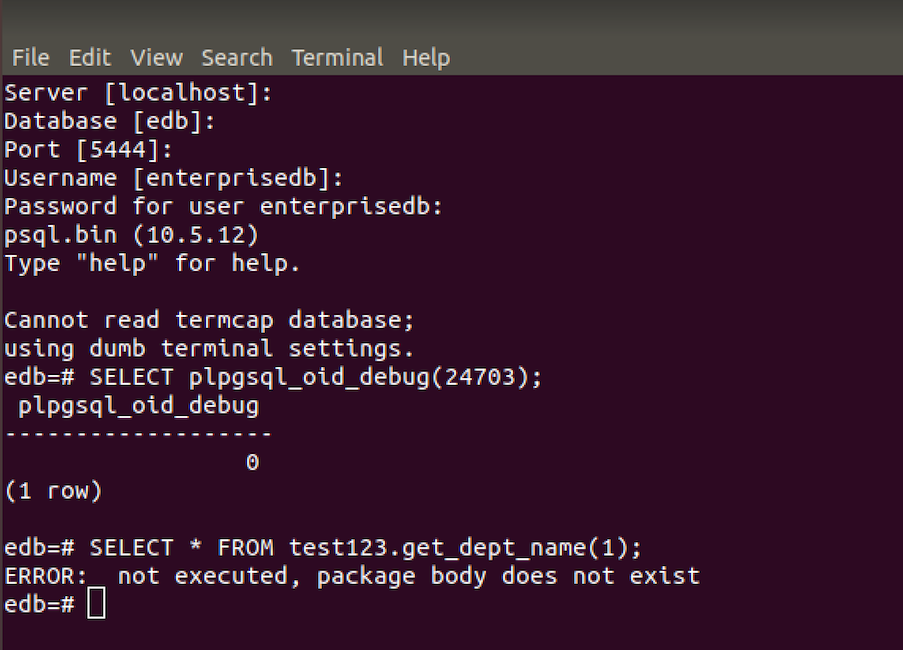Click the ERROR package body message line
Viewport: 903px width, 650px height.
(x=352, y=576)
